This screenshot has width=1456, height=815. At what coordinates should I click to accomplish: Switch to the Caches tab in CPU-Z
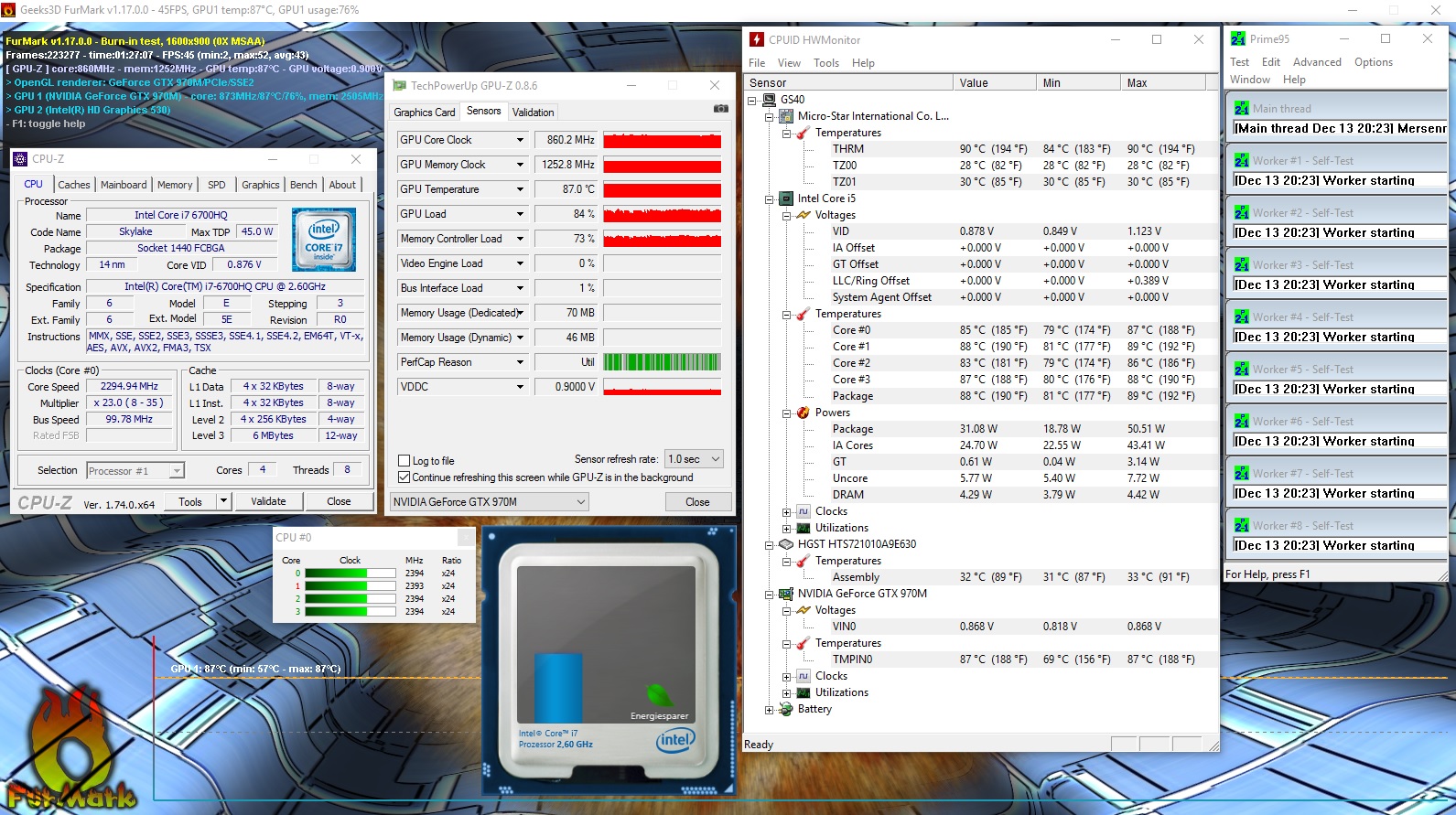point(74,185)
